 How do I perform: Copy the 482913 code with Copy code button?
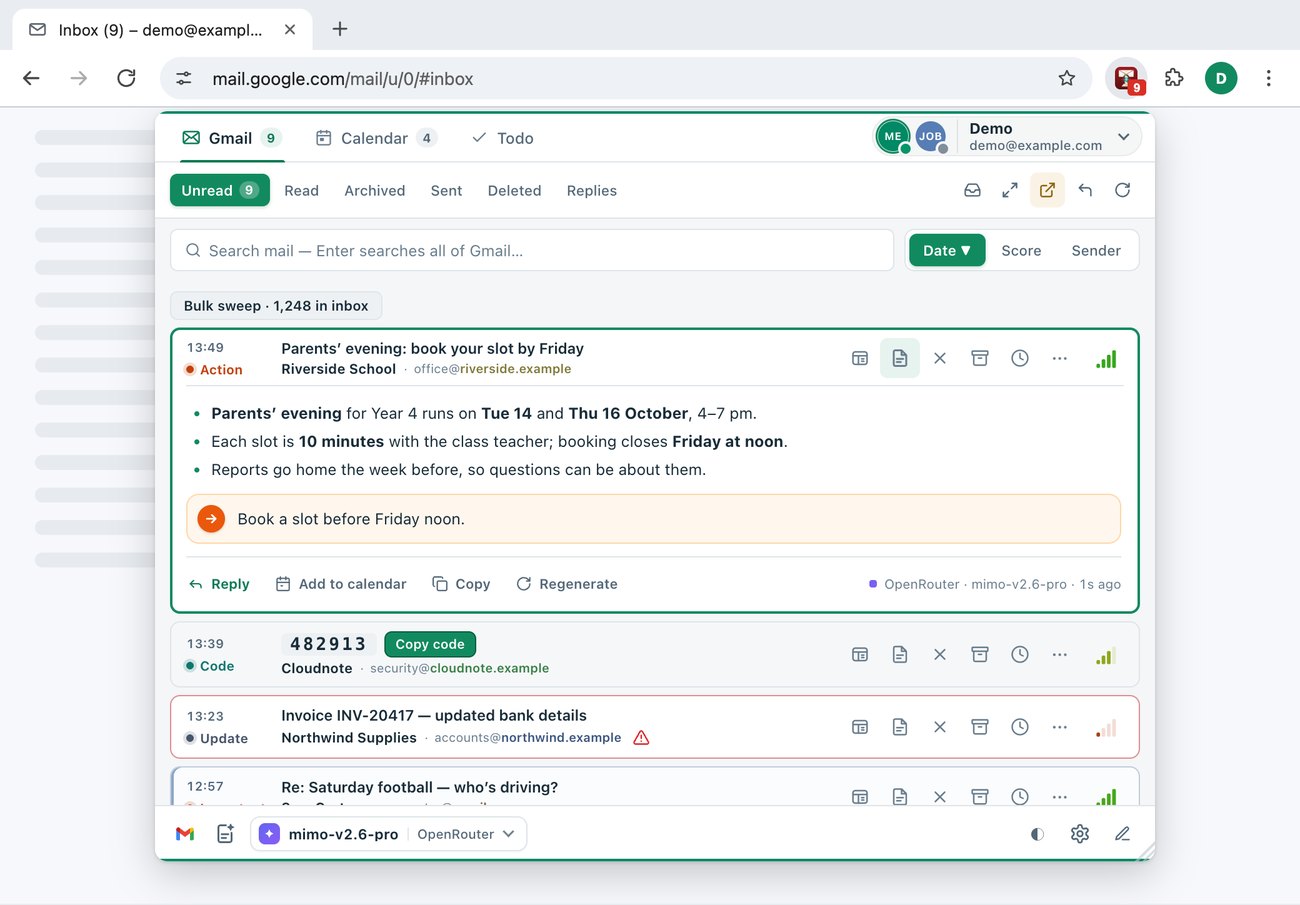point(430,644)
